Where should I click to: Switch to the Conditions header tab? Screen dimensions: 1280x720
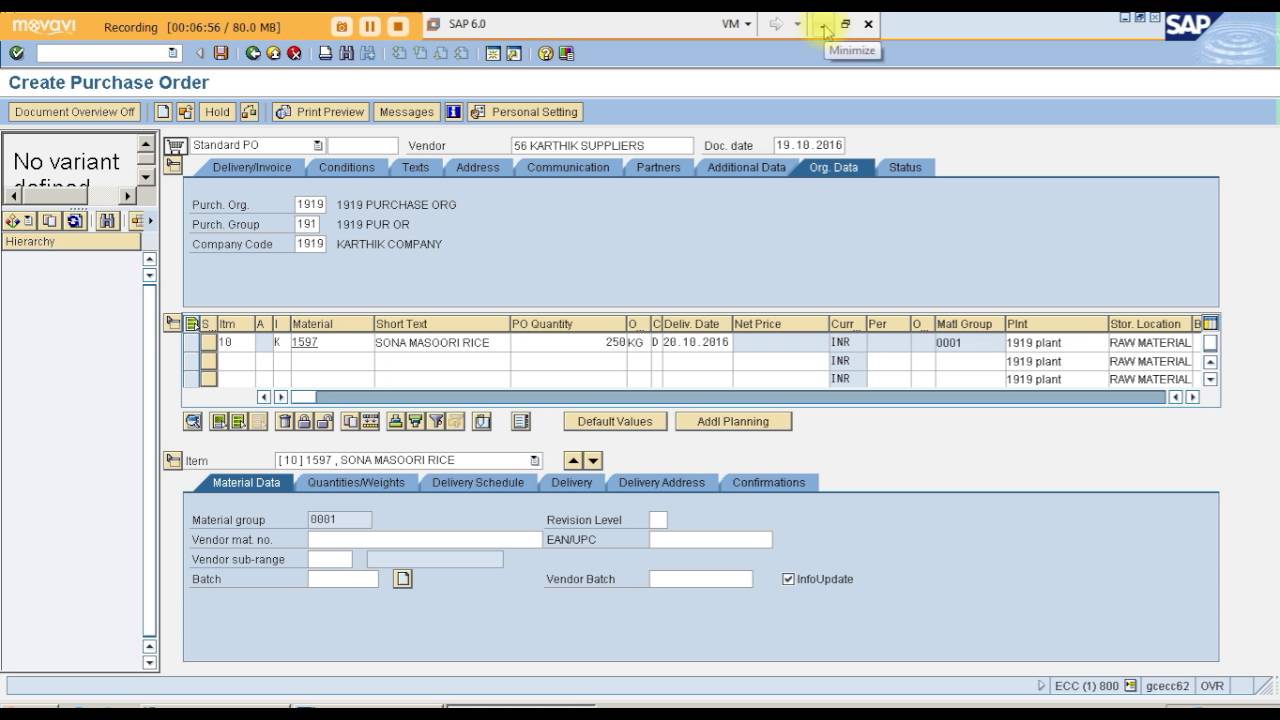(347, 168)
